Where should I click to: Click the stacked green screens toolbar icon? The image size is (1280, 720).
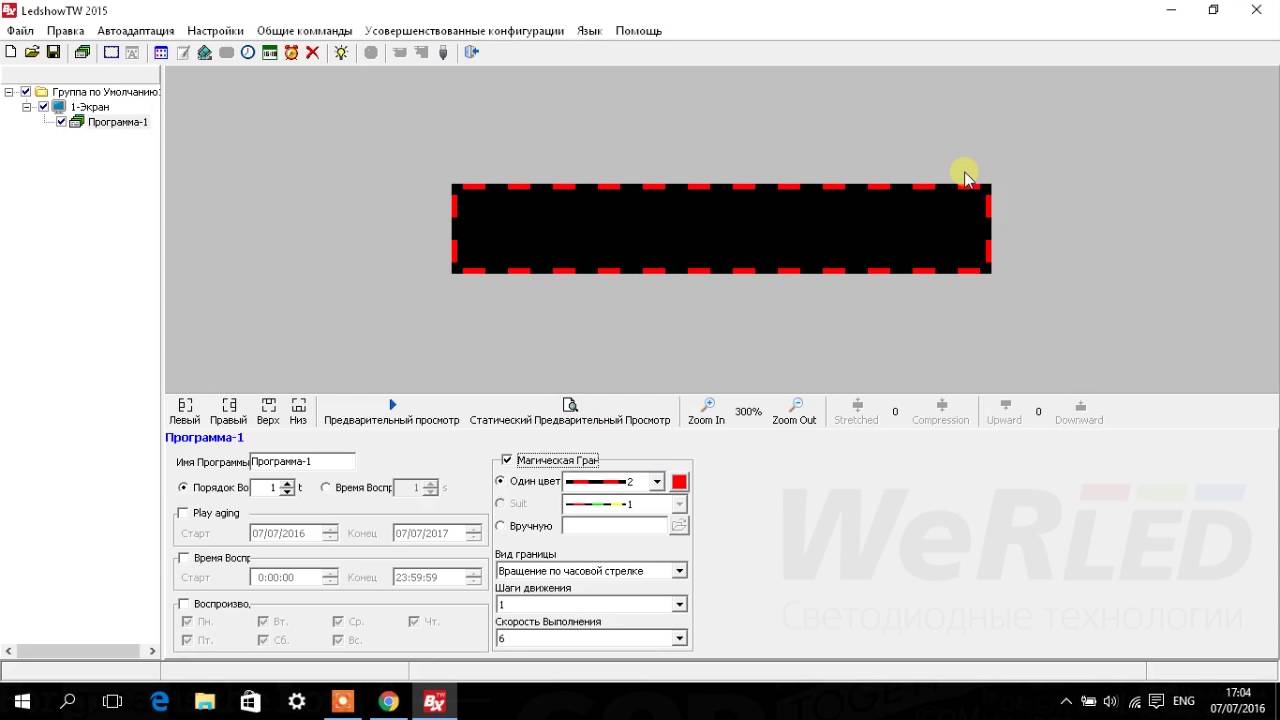83,52
